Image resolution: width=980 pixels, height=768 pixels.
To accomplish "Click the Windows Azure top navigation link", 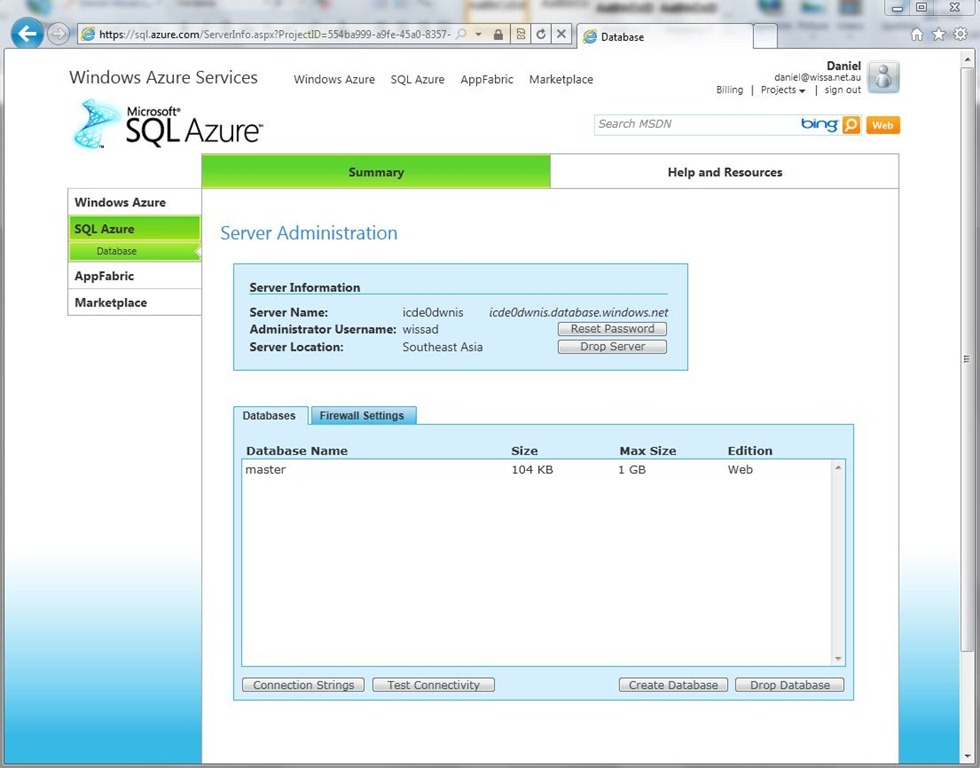I will tap(334, 79).
